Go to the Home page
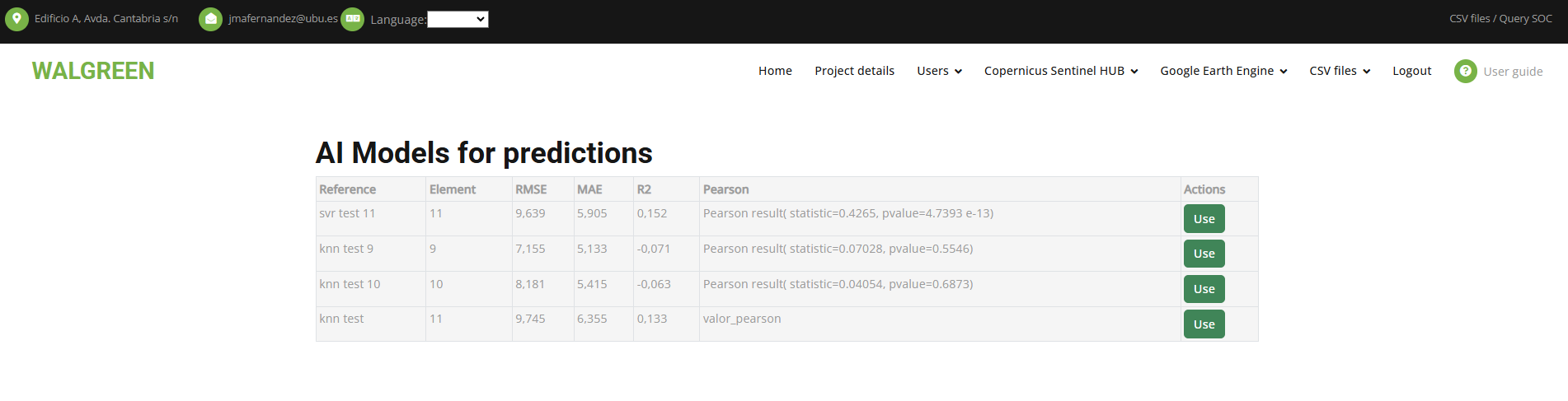1568x401 pixels. pos(775,71)
